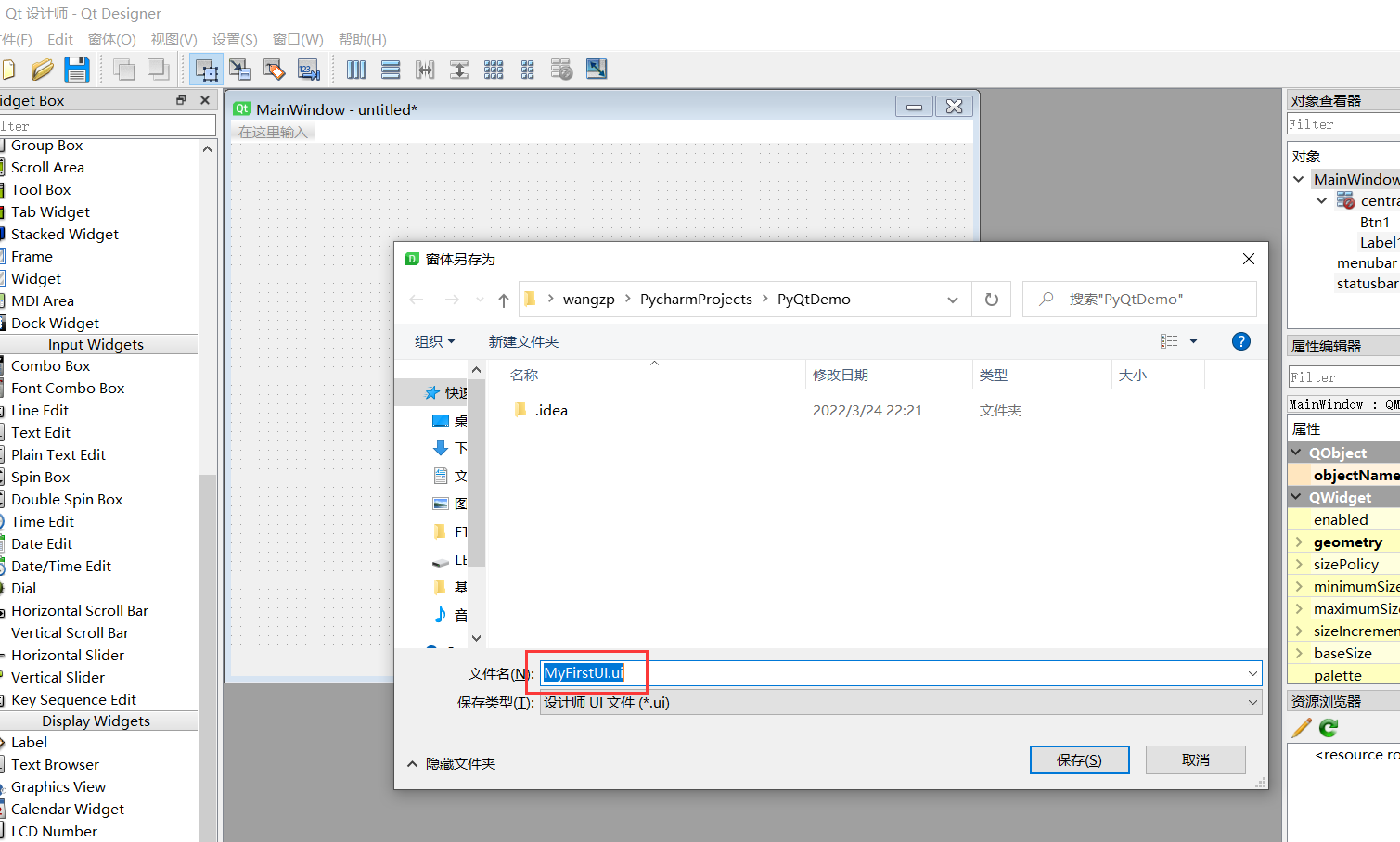The image size is (1400, 842).
Task: Open the 保存类型 file type combo box
Action: click(901, 702)
